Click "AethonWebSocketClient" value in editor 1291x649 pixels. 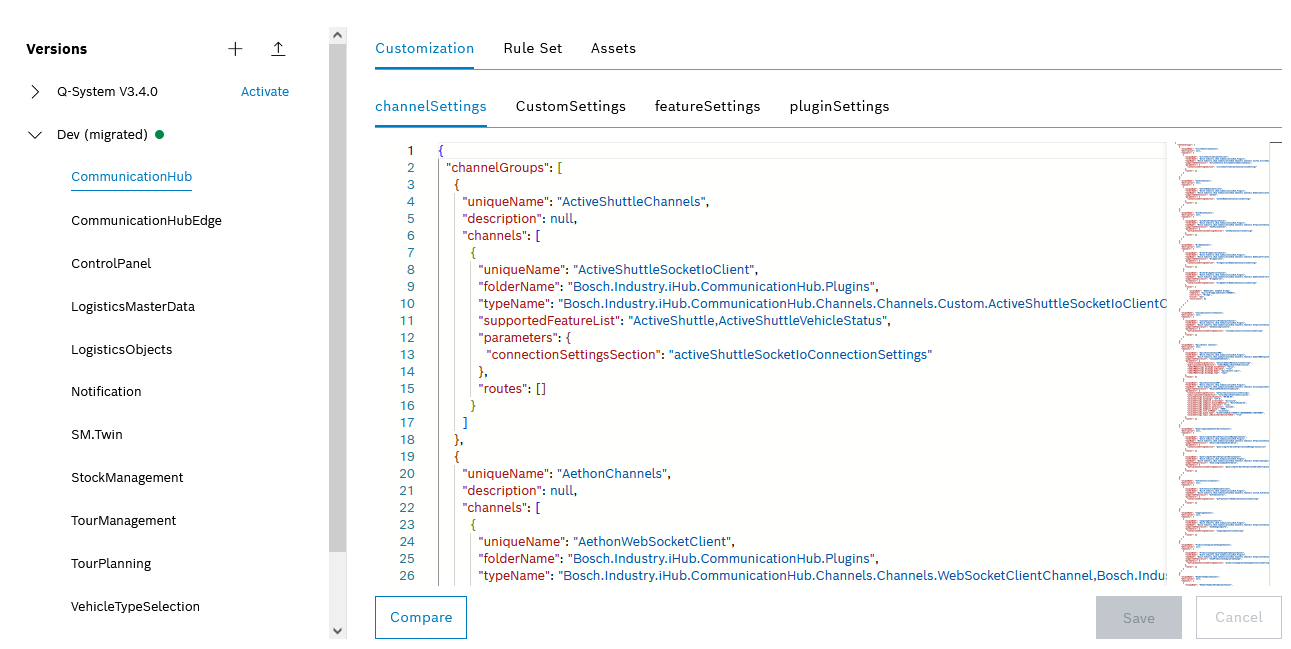[x=653, y=542]
